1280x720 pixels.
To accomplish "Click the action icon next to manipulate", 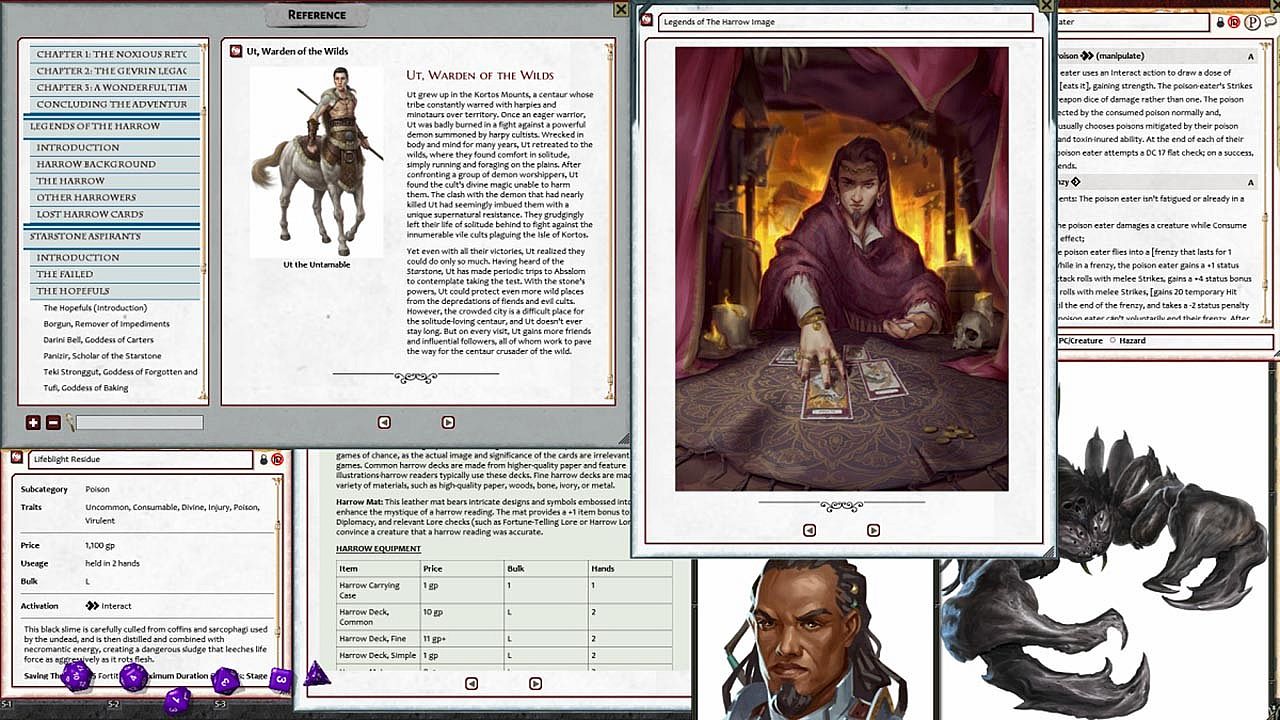I will 1087,56.
